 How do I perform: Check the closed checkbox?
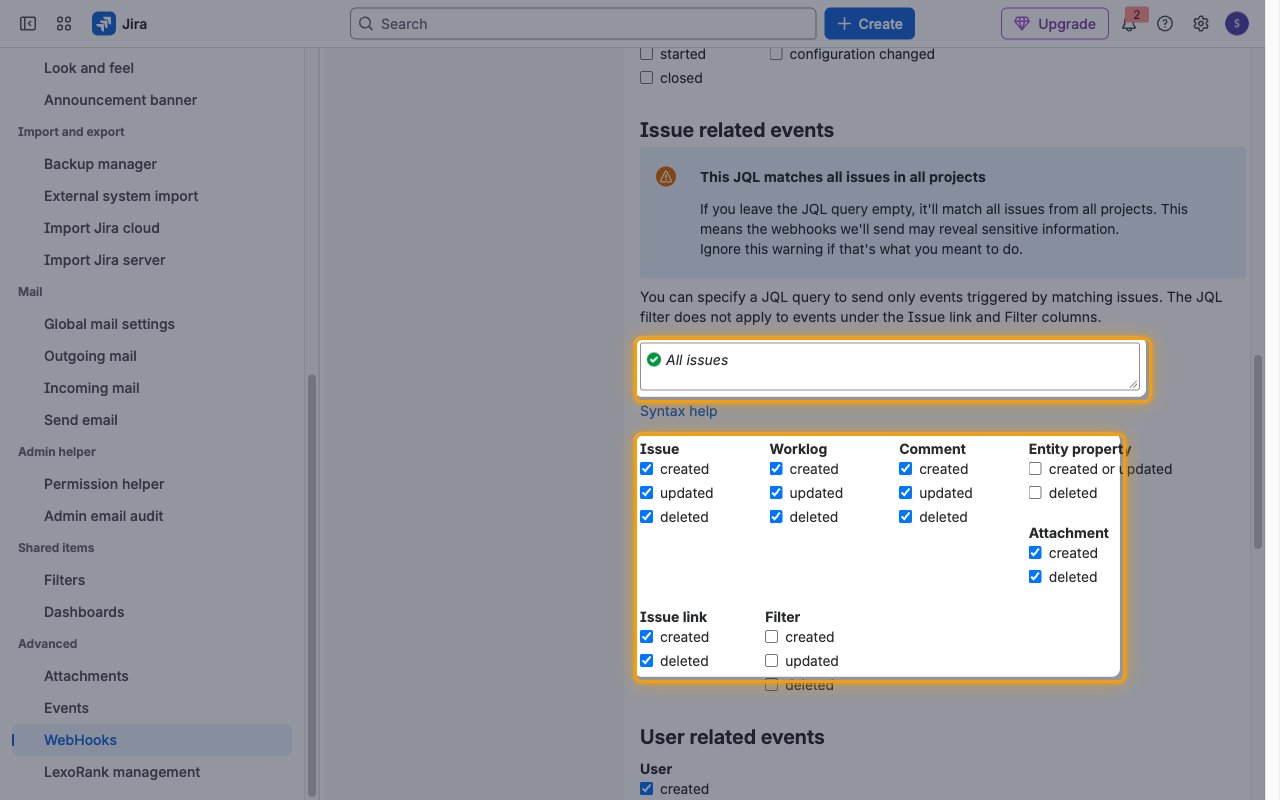[x=646, y=77]
